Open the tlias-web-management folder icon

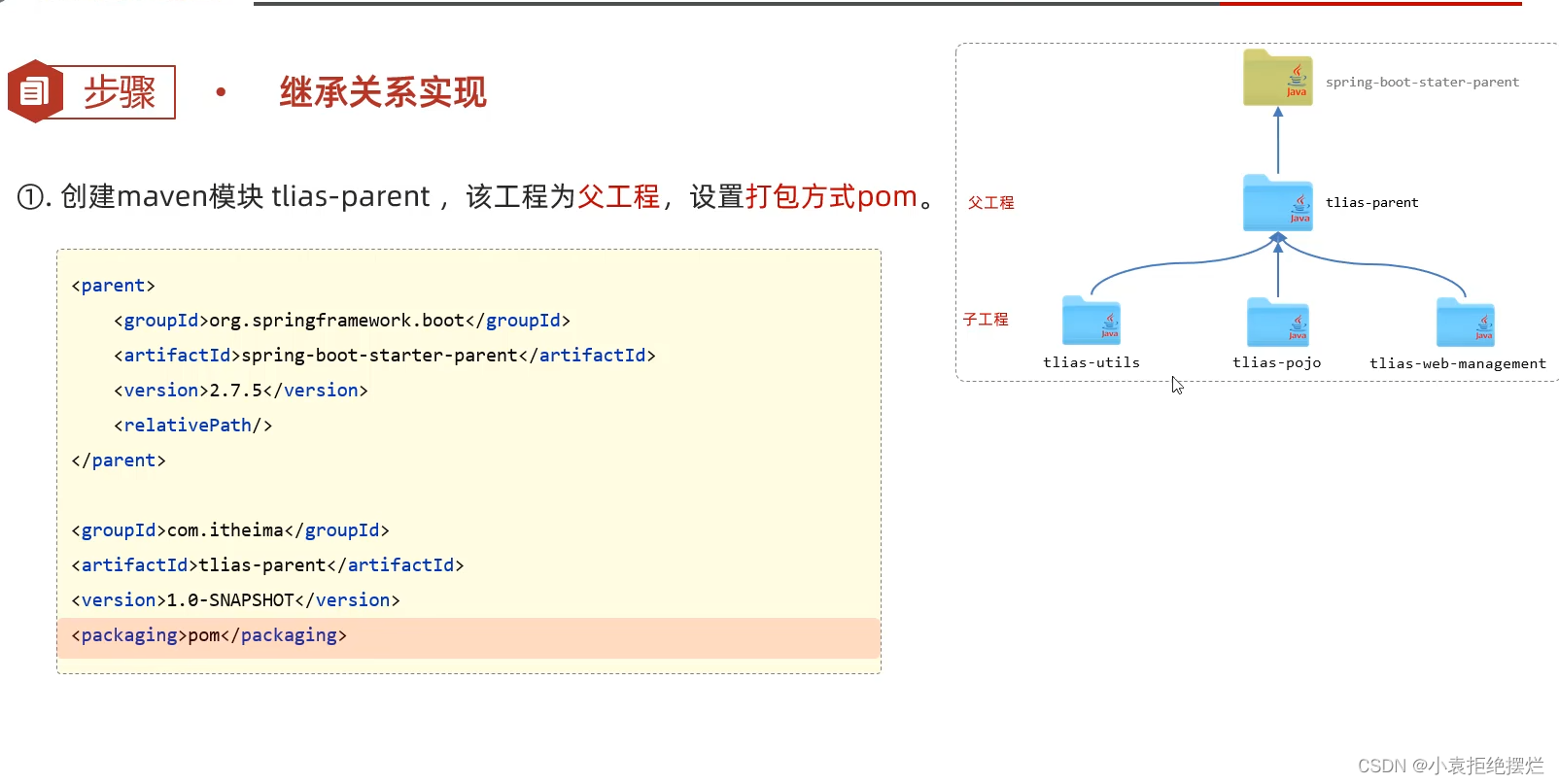pos(1466,322)
